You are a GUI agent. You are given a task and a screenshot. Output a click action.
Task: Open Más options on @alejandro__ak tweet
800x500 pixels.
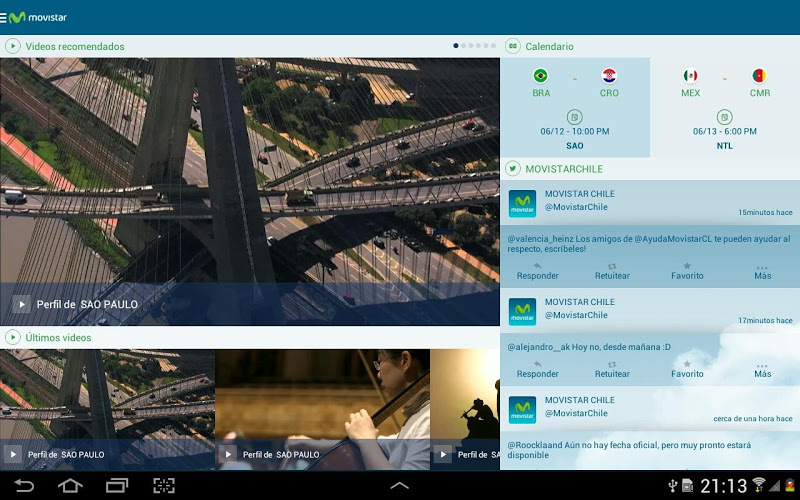[763, 369]
